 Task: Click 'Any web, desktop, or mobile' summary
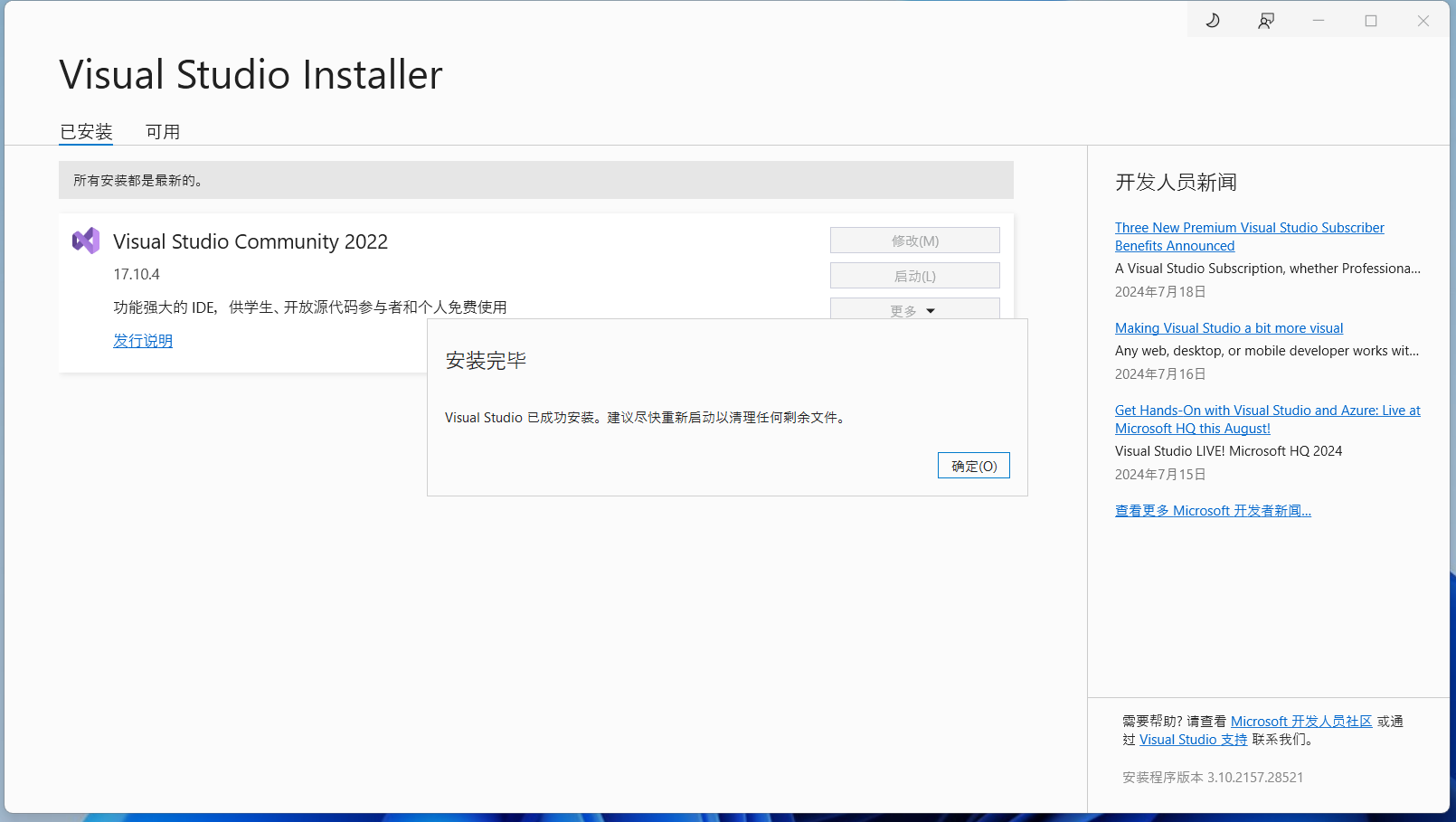pos(1267,351)
